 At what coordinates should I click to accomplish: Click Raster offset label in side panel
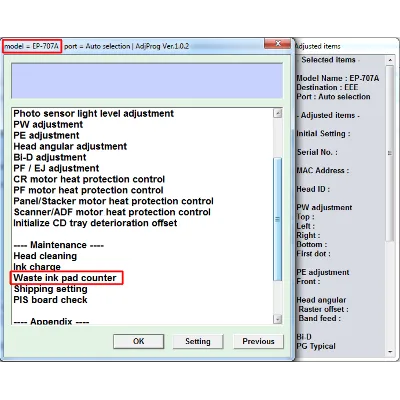click(x=323, y=309)
